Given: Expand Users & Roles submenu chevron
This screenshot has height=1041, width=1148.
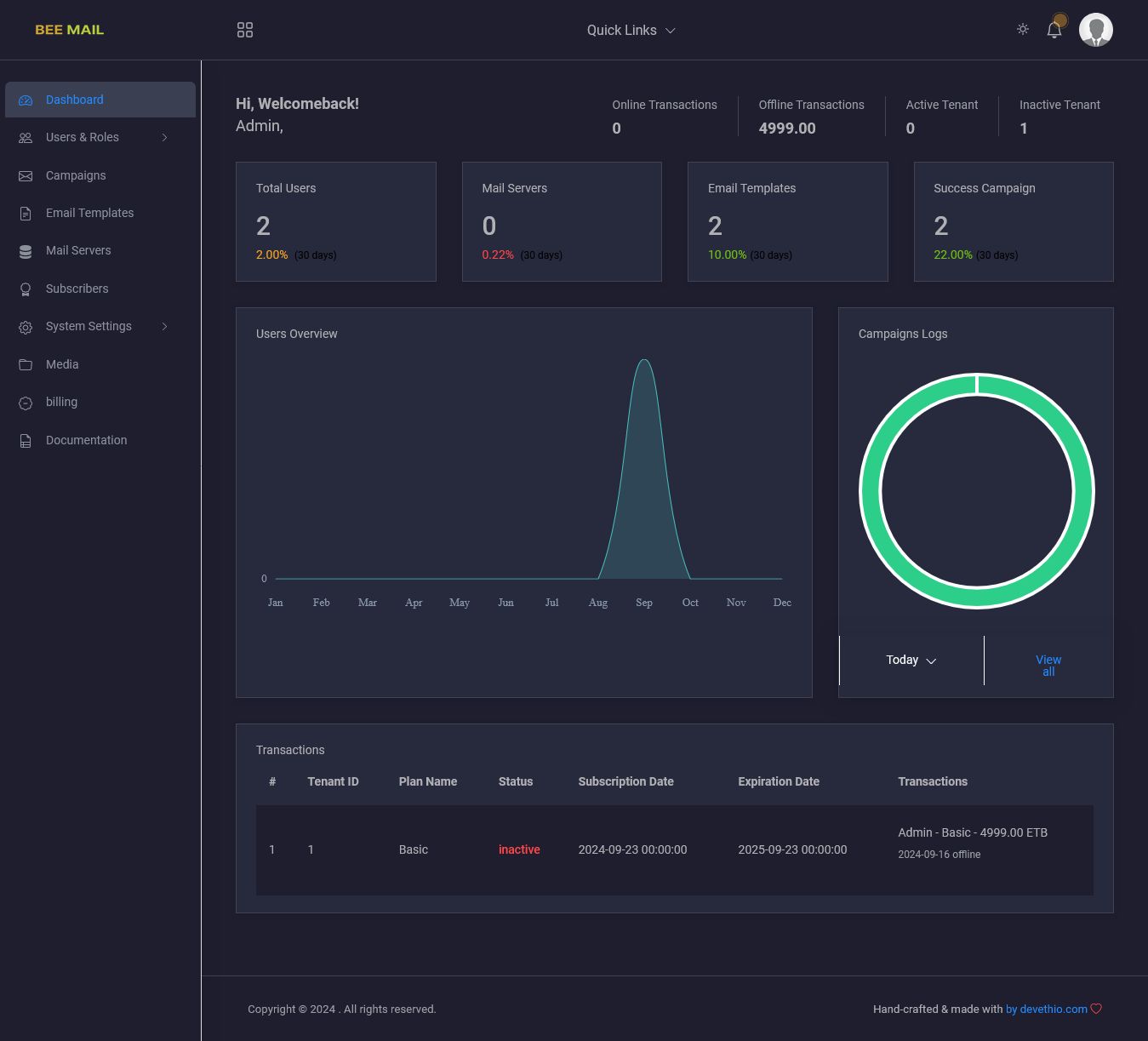Looking at the screenshot, I should click(x=164, y=137).
